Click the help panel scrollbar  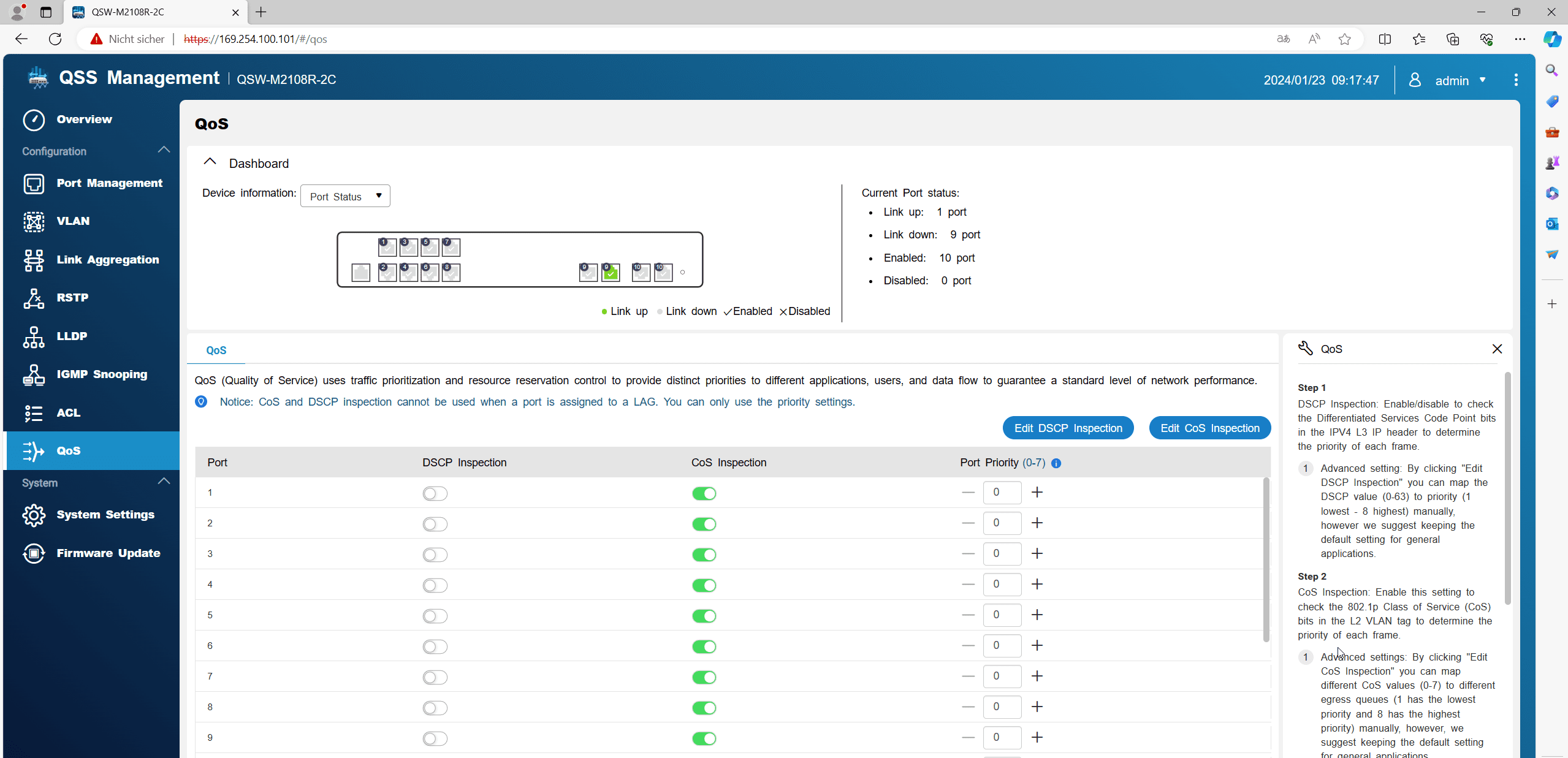[x=1507, y=487]
